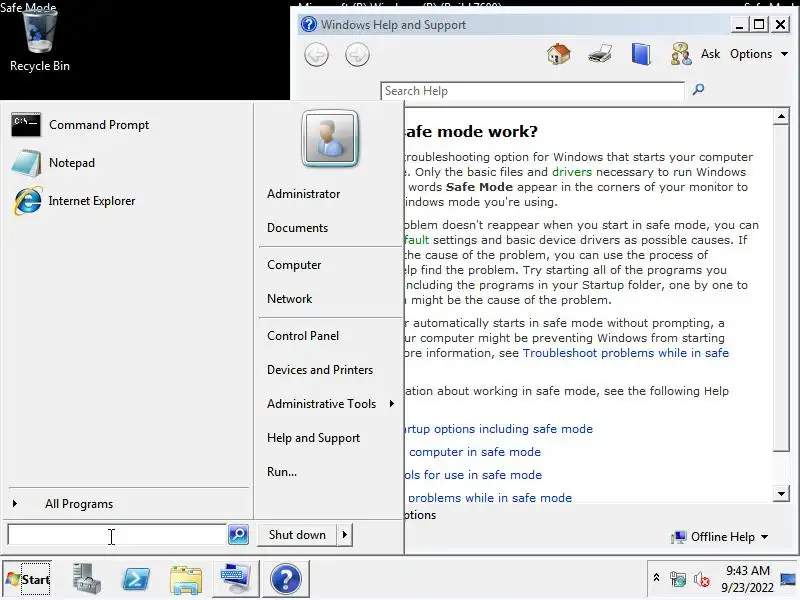Click the network status tray icon
This screenshot has width=800, height=600.
click(678, 579)
